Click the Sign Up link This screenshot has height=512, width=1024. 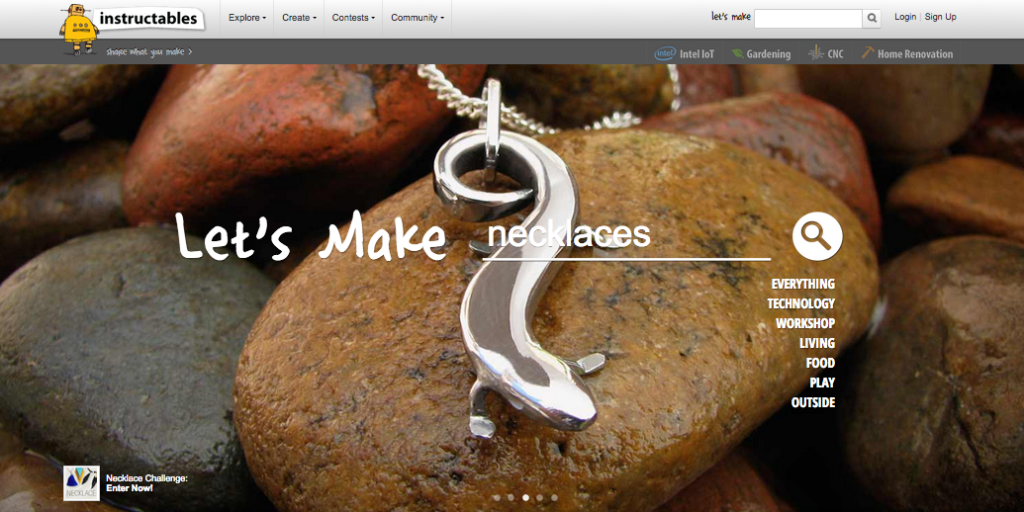click(940, 17)
